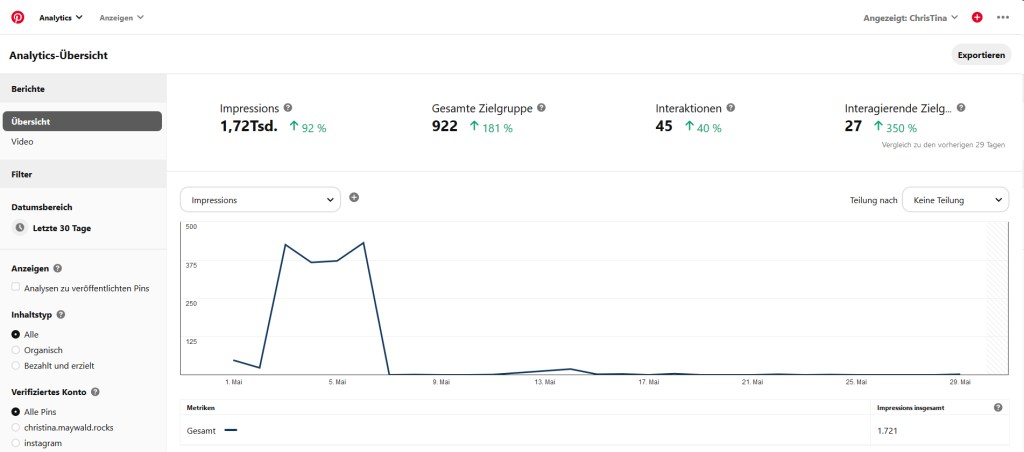Click the help icon next to Impressions
1024x452 pixels.
point(288,108)
